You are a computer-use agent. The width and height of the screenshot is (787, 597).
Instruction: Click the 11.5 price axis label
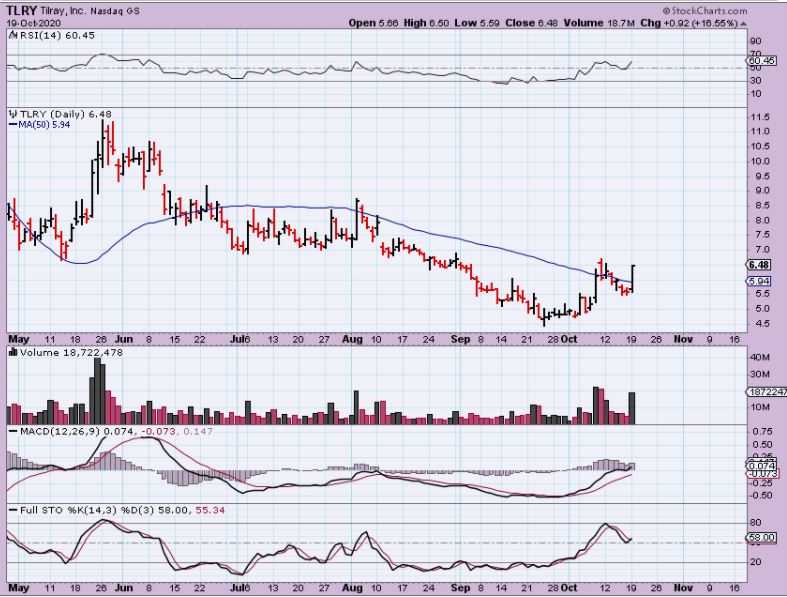click(x=759, y=117)
